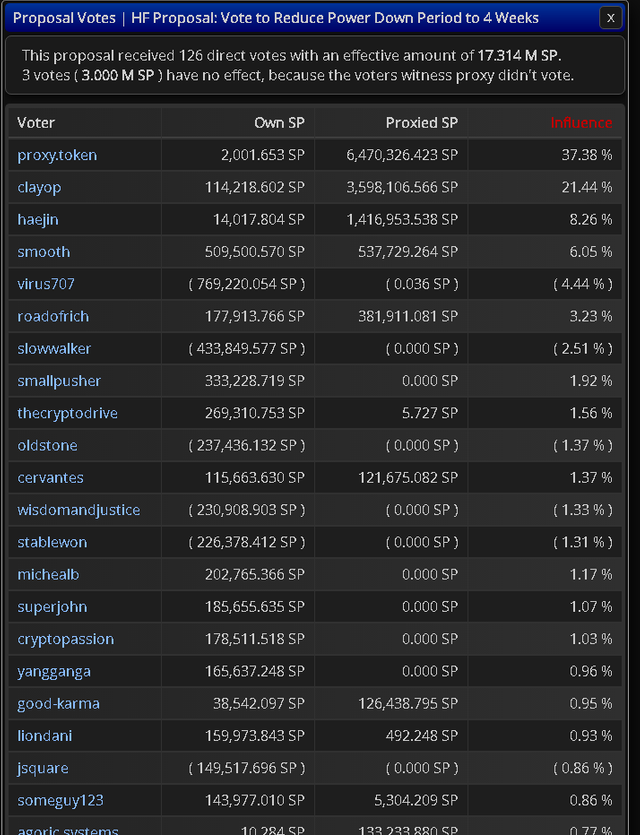Select voter haejin
Viewport: 640px width, 835px height.
[x=37, y=219]
